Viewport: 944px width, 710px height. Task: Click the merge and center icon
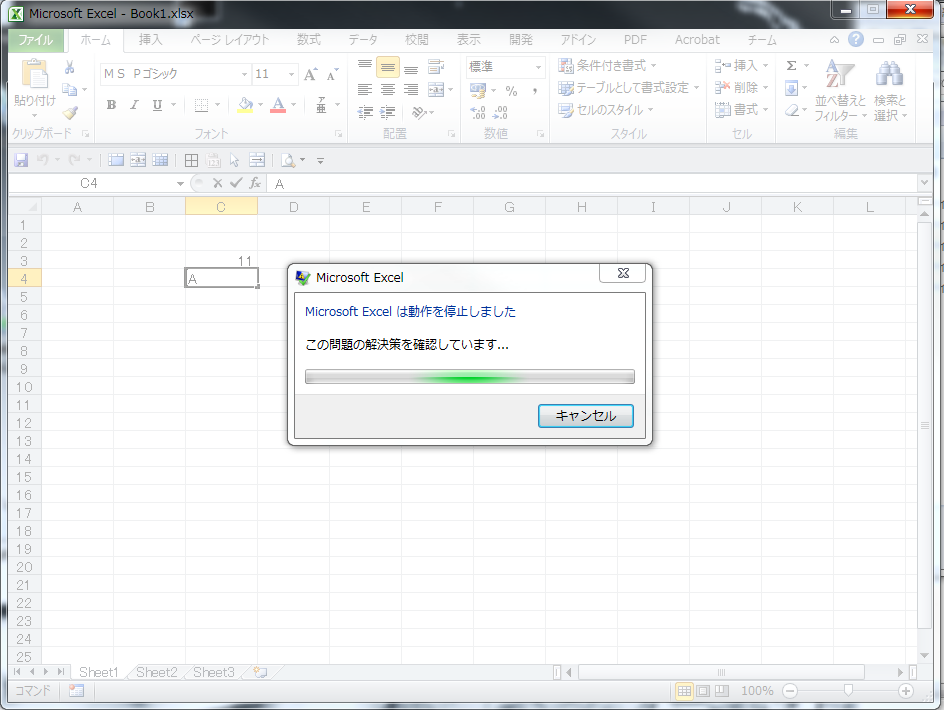[436, 90]
